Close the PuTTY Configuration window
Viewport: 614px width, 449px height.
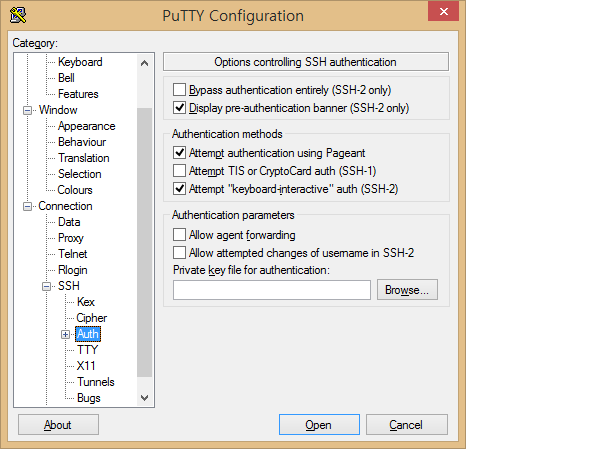coord(443,11)
